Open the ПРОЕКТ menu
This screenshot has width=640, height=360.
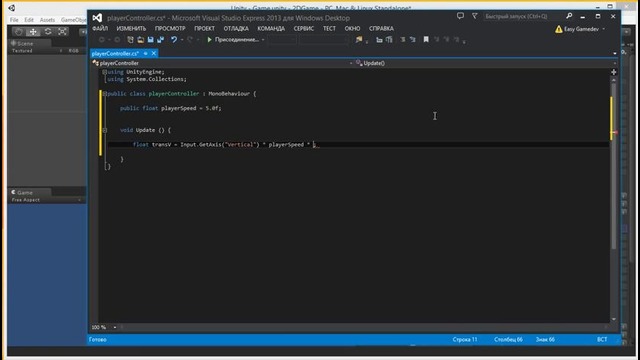tap(204, 29)
